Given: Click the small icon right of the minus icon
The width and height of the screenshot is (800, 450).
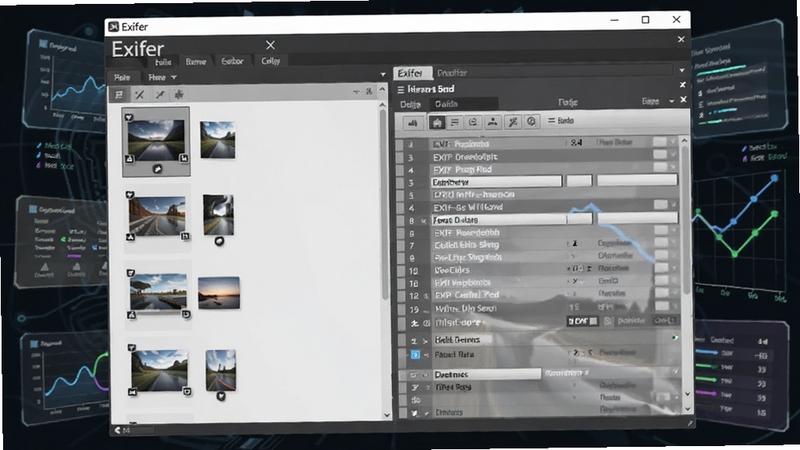Looking at the screenshot, I should tap(369, 92).
